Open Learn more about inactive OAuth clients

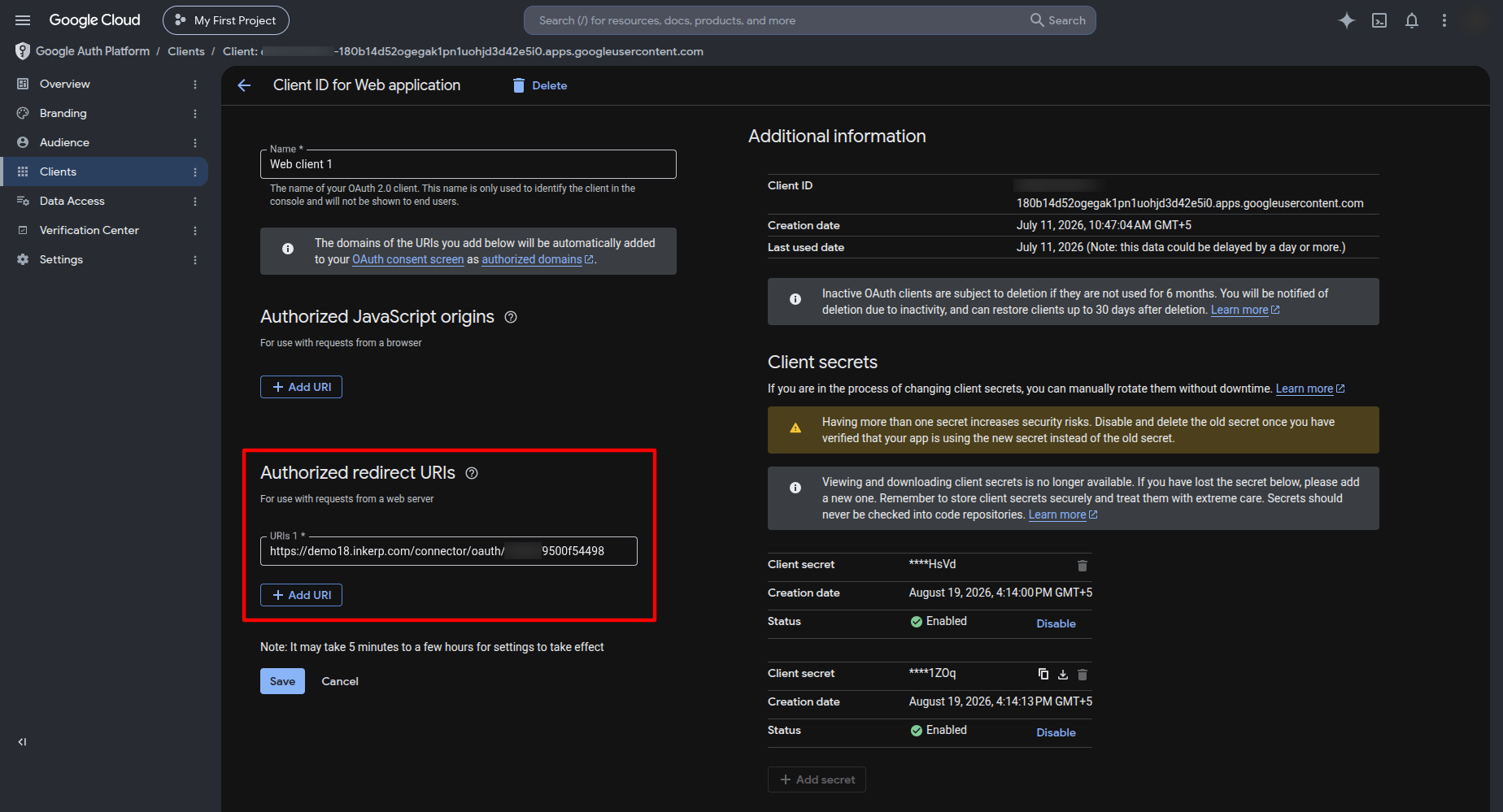click(1245, 310)
